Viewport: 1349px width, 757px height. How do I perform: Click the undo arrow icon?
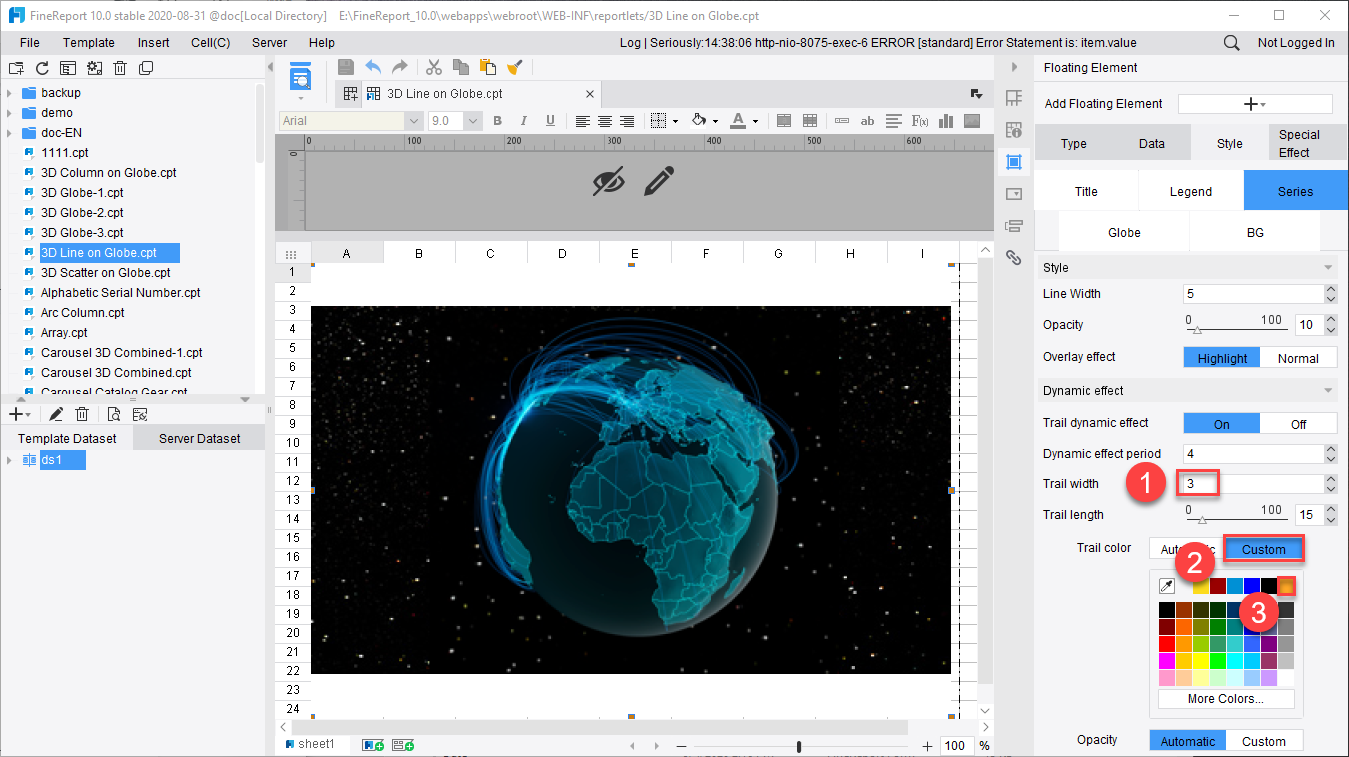373,67
